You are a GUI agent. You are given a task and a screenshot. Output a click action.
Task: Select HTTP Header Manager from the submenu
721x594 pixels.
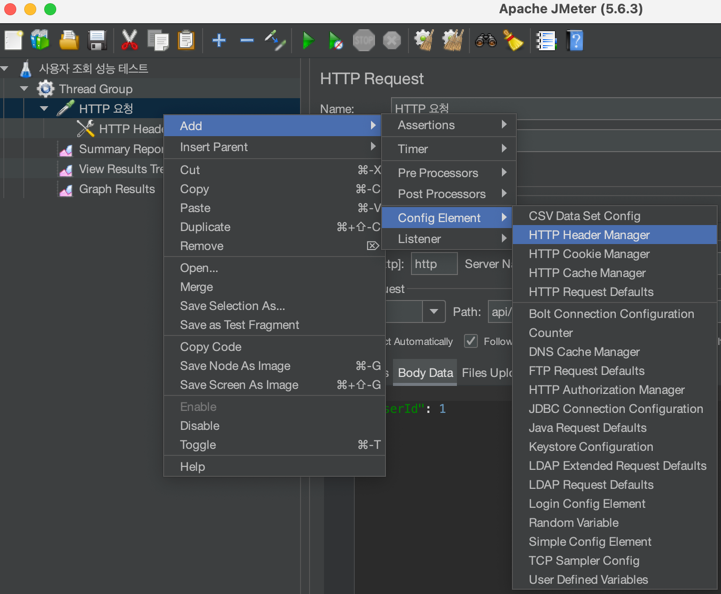click(589, 235)
